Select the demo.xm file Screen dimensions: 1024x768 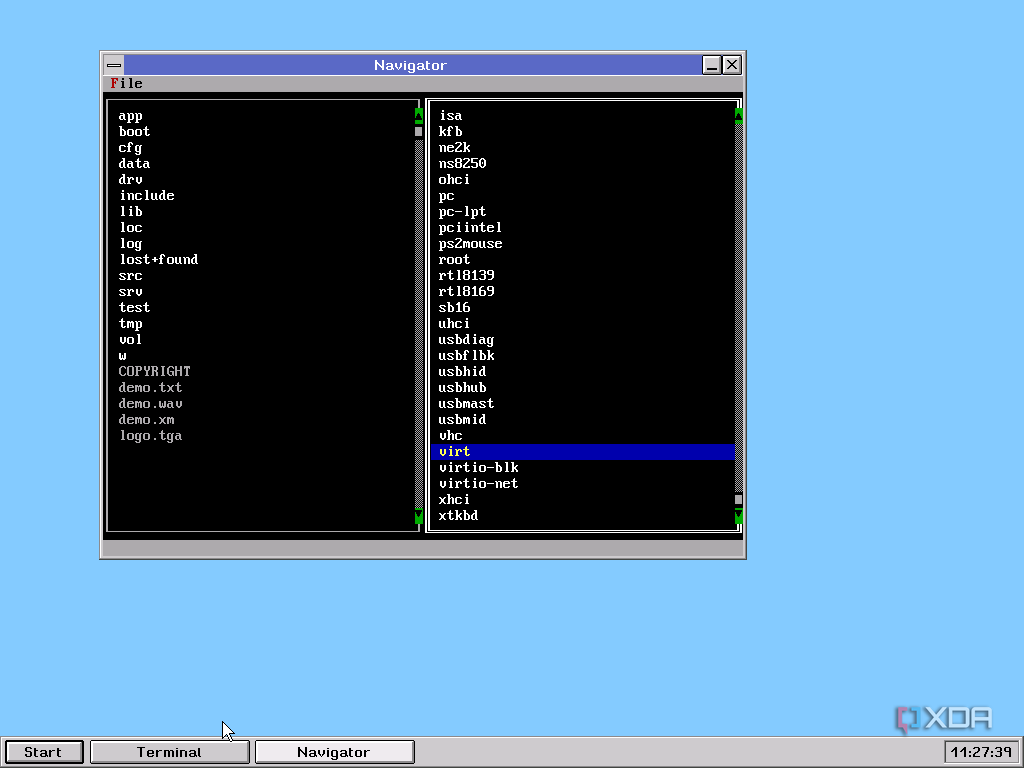(x=147, y=419)
